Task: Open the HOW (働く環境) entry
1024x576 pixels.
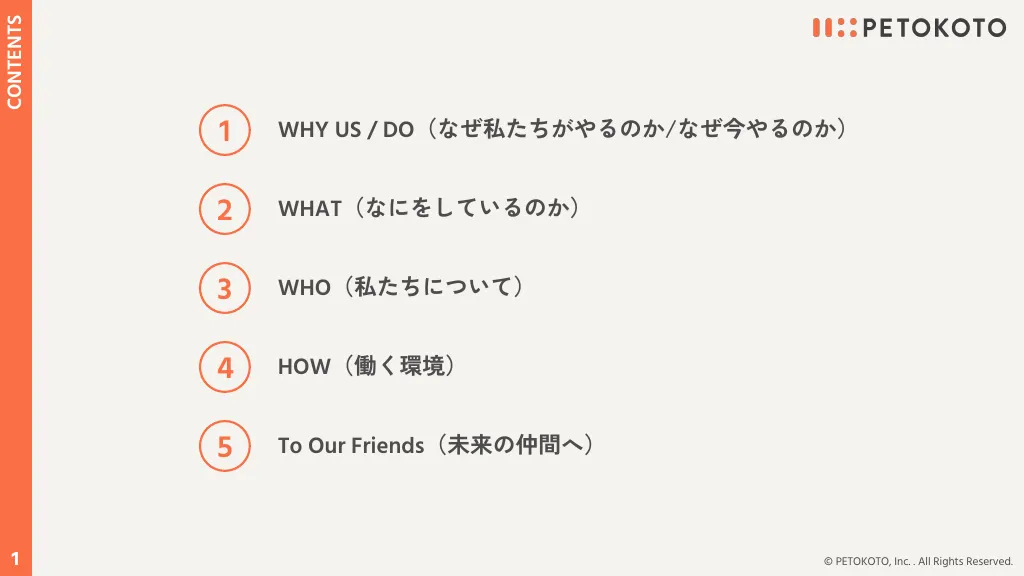Action: [367, 366]
